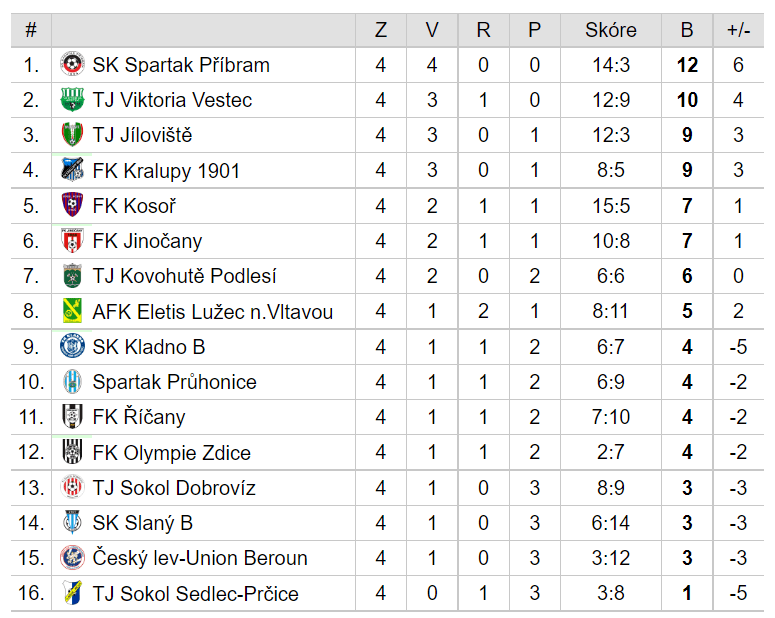Open the FK Olympie Zdice team link

172,452
